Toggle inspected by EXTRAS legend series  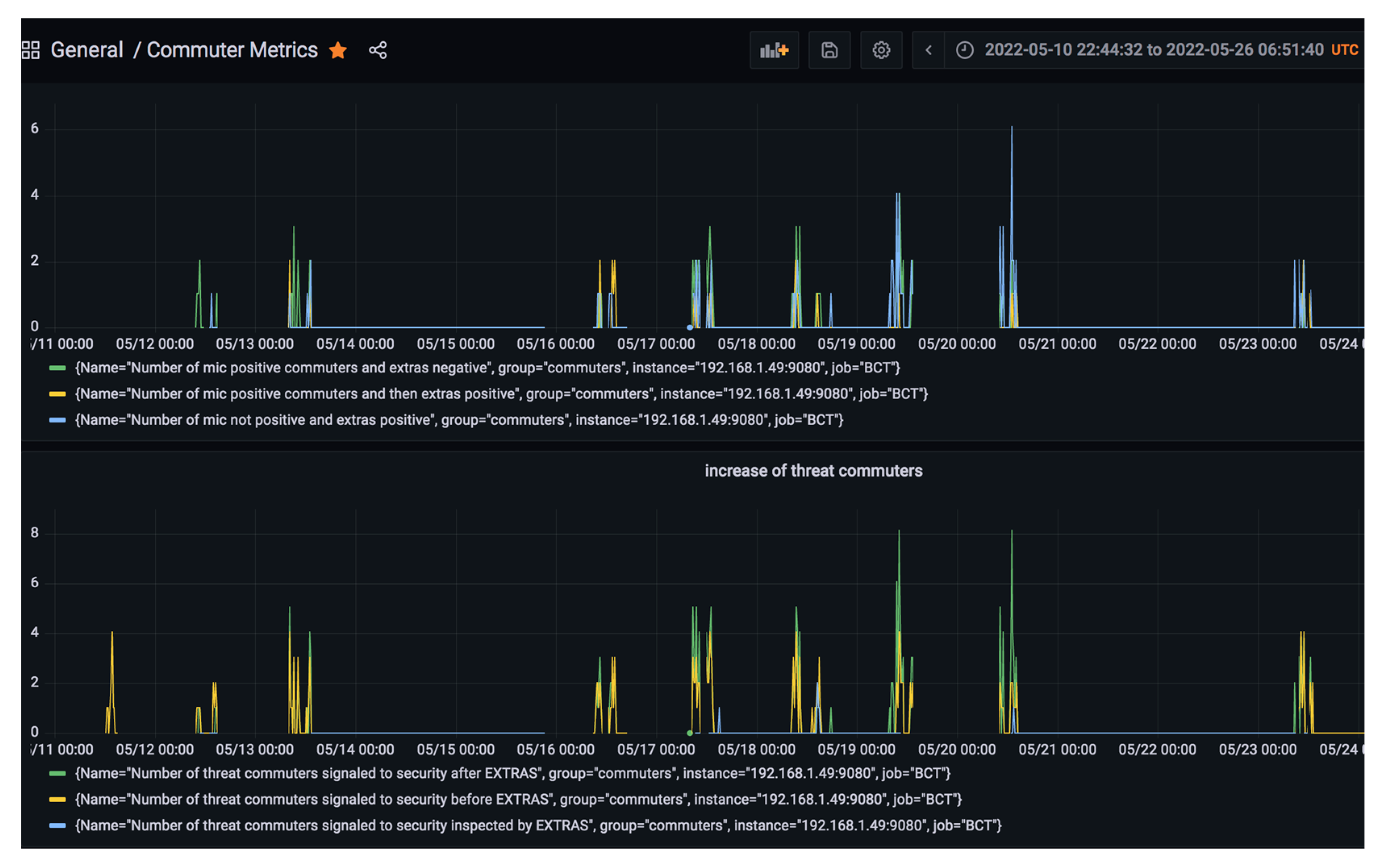537,826
